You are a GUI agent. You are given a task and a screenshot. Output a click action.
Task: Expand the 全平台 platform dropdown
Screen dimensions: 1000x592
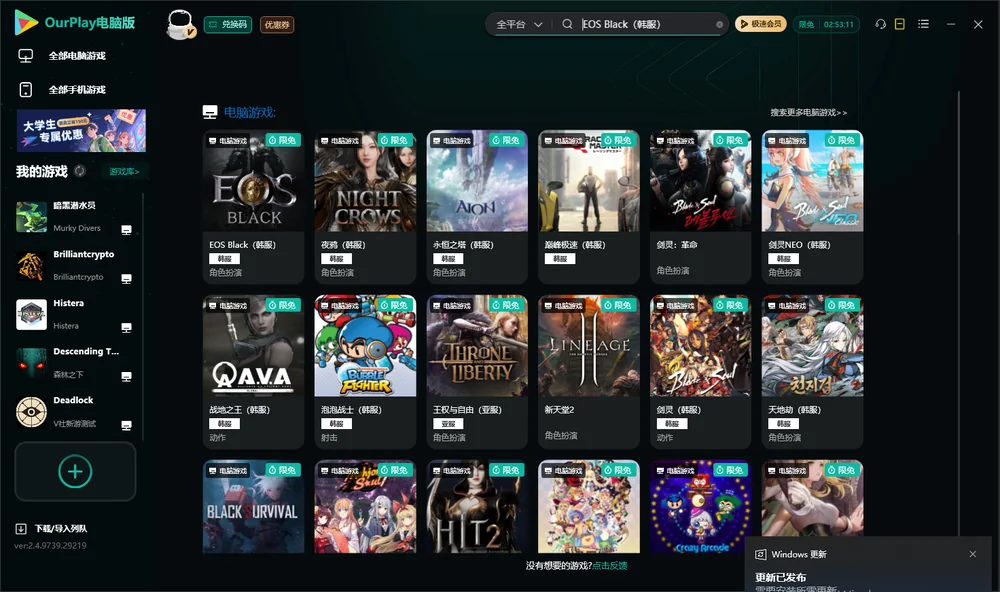click(519, 24)
